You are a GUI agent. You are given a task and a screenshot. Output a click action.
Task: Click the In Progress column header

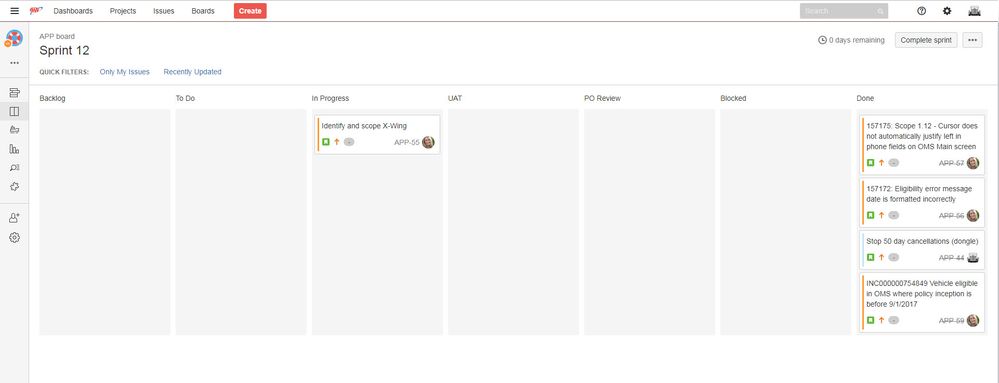(330, 99)
